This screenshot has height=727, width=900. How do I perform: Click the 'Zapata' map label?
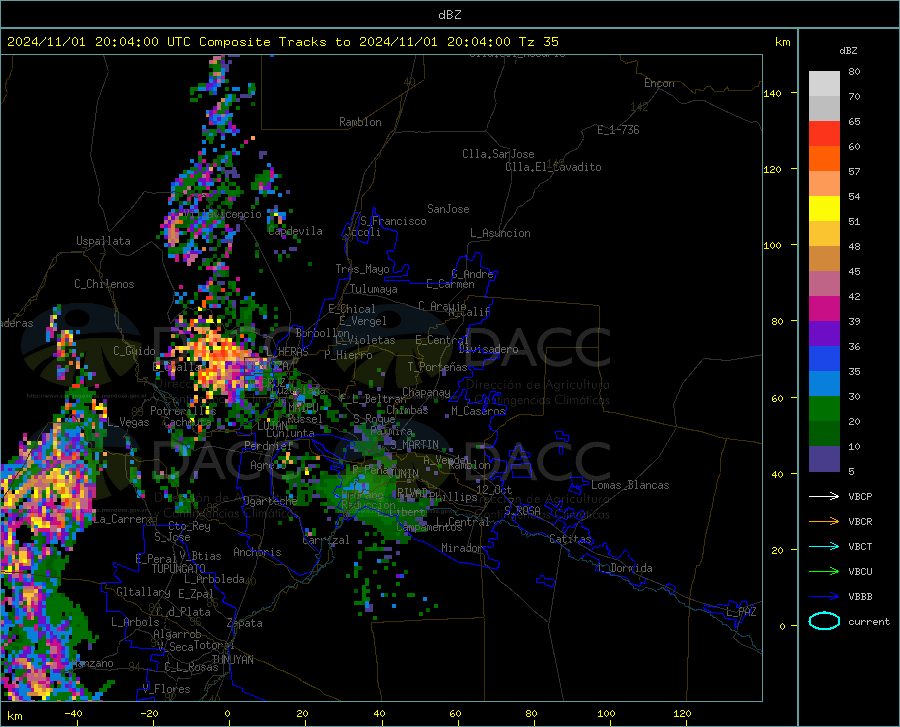245,623
